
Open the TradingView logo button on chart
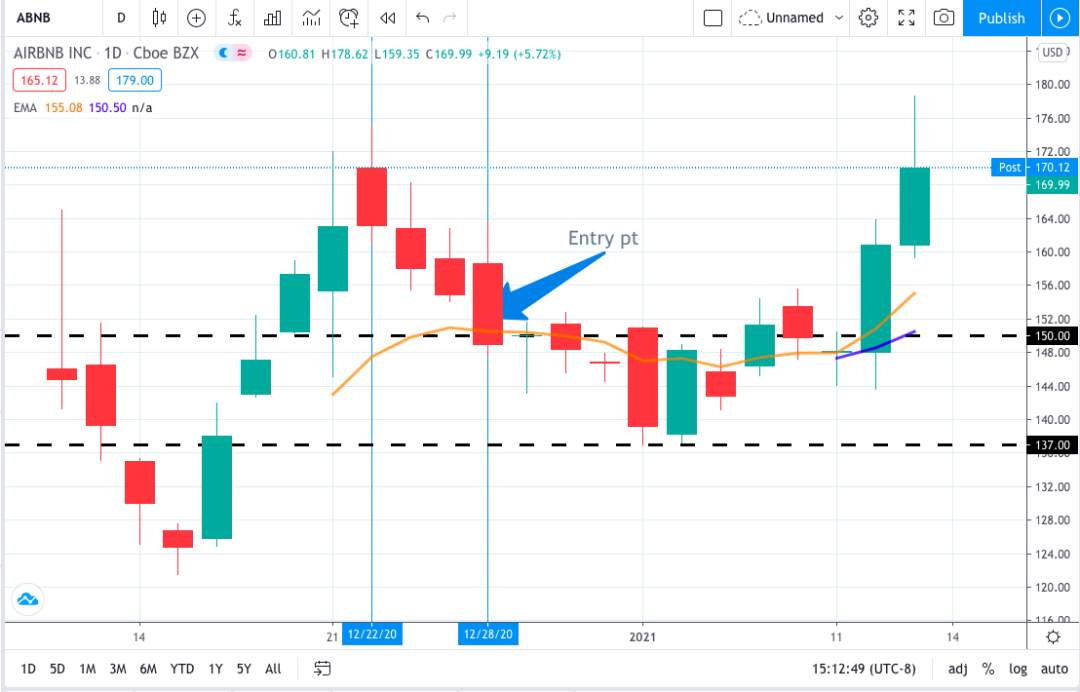coord(28,599)
